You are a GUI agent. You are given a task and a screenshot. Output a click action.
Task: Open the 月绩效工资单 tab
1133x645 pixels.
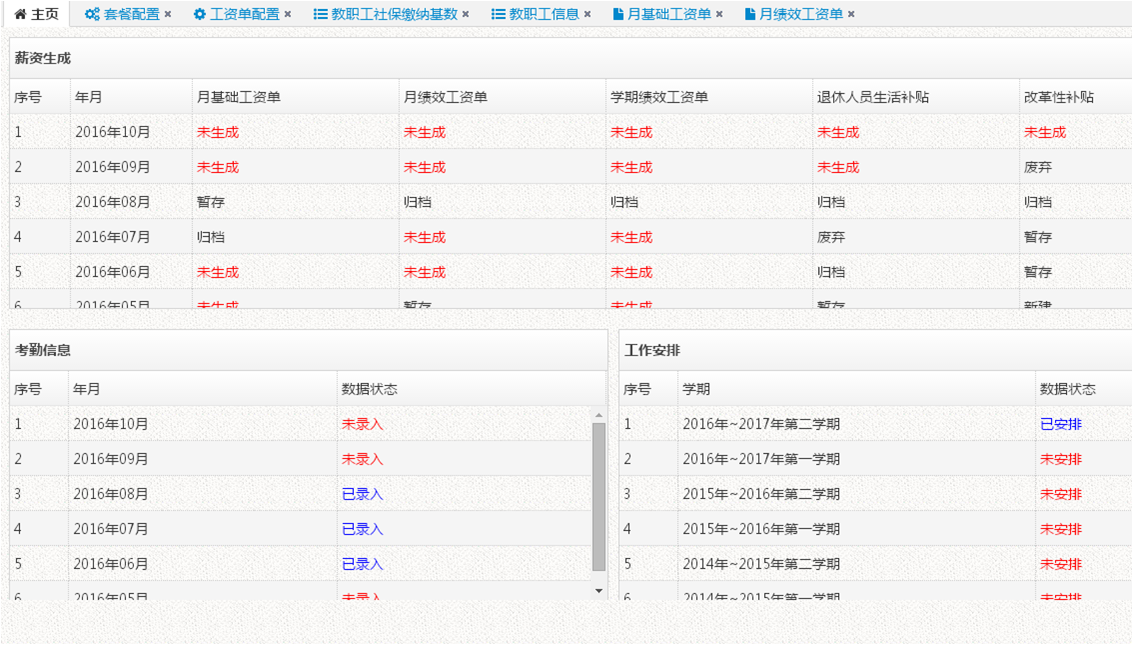coord(801,15)
